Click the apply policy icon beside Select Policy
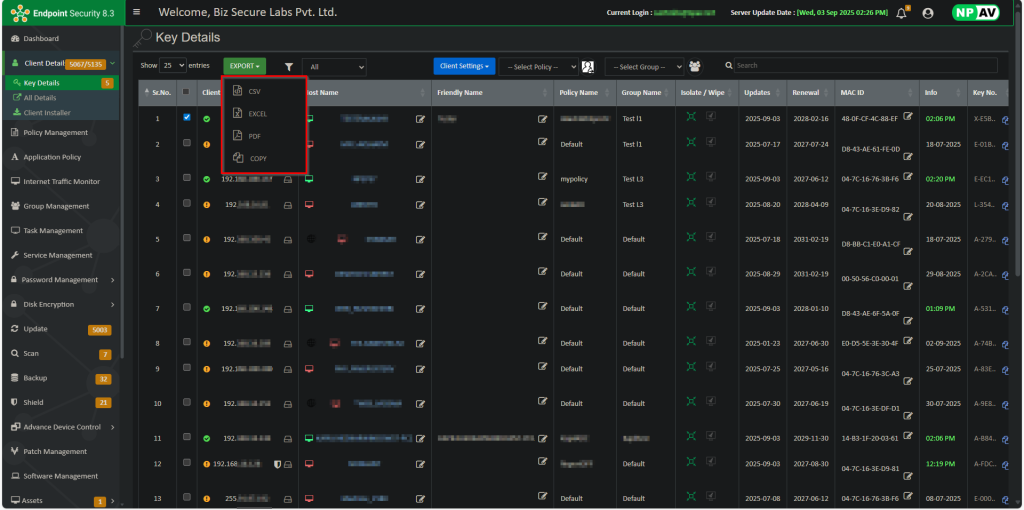1024x510 pixels. click(x=588, y=67)
